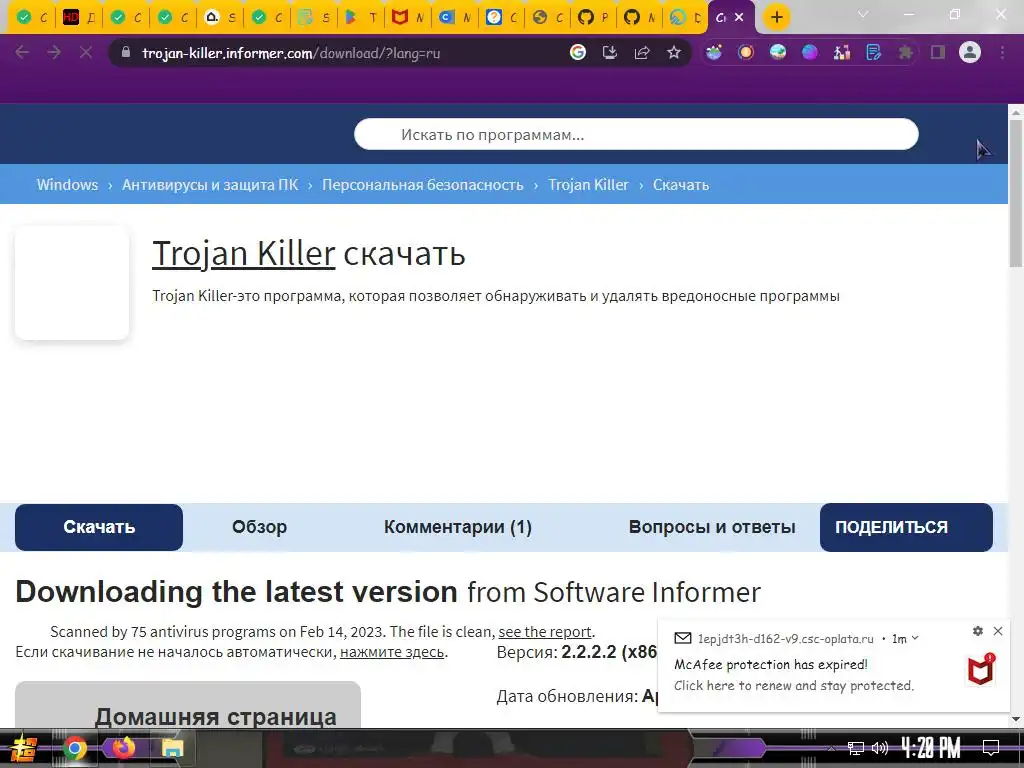Click the Google icon in the address bar
The height and width of the screenshot is (768, 1024).
[x=577, y=52]
